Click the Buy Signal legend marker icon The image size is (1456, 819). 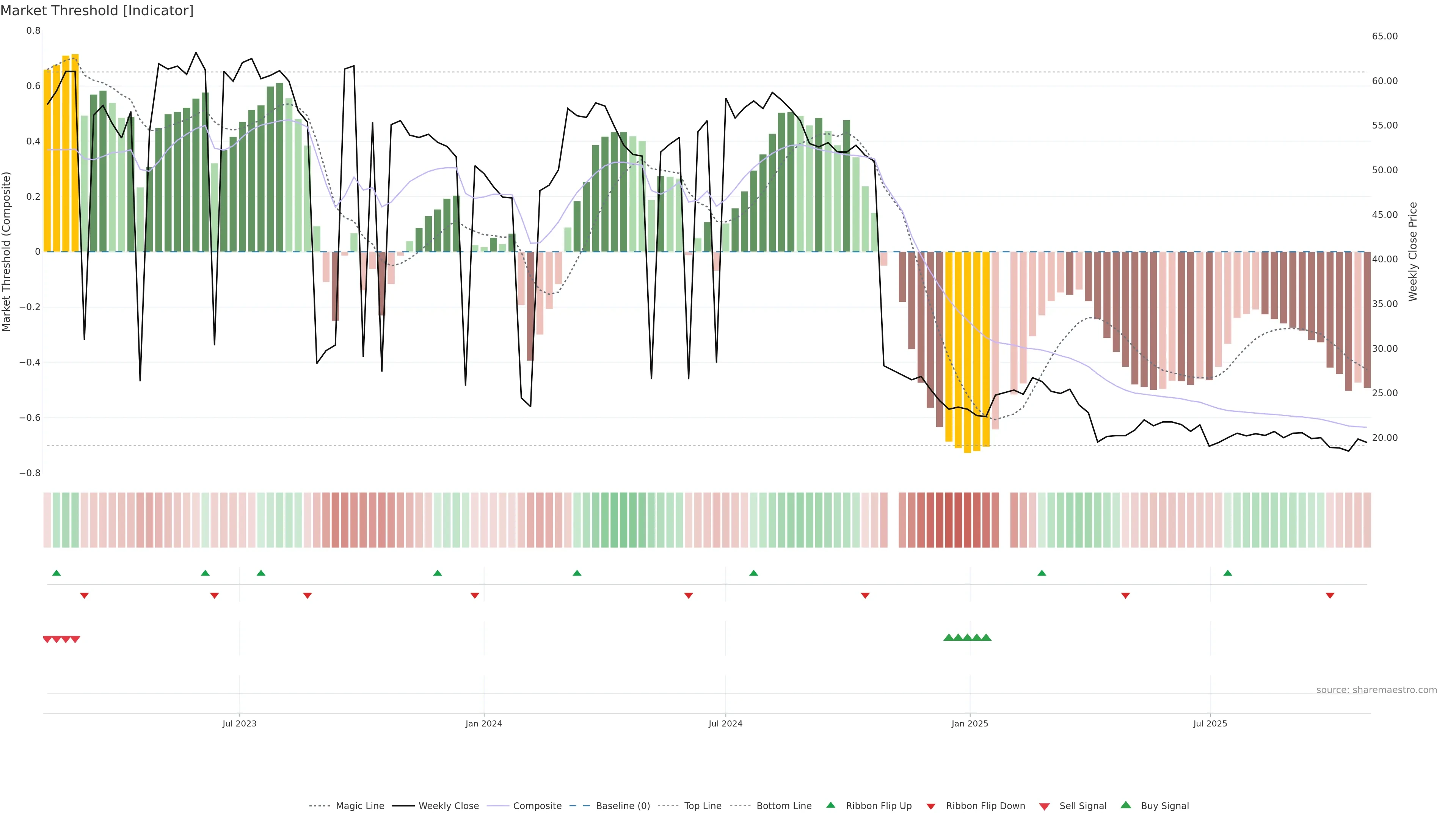click(x=1125, y=805)
